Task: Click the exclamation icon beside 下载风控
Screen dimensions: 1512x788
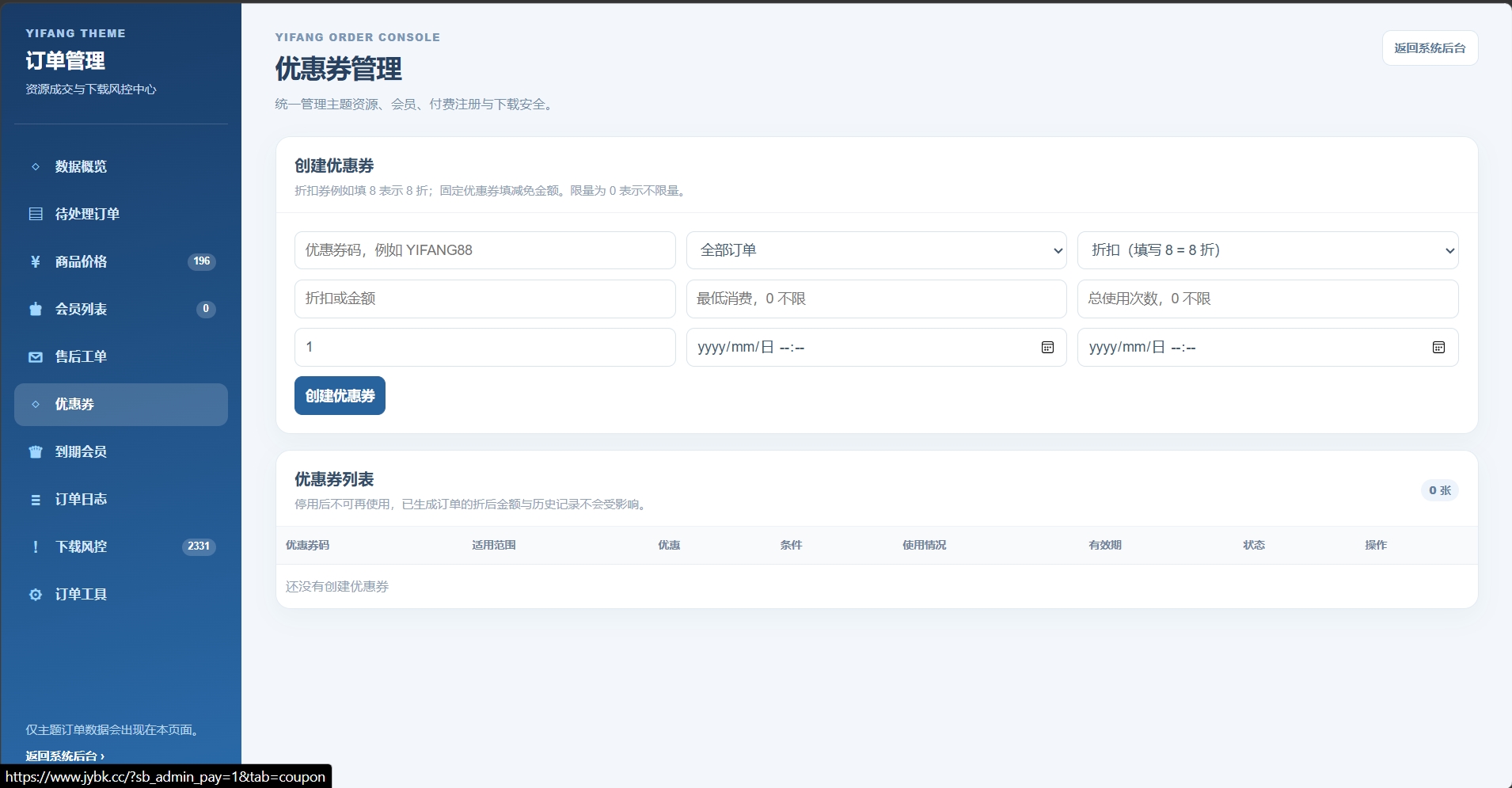Action: (x=36, y=546)
